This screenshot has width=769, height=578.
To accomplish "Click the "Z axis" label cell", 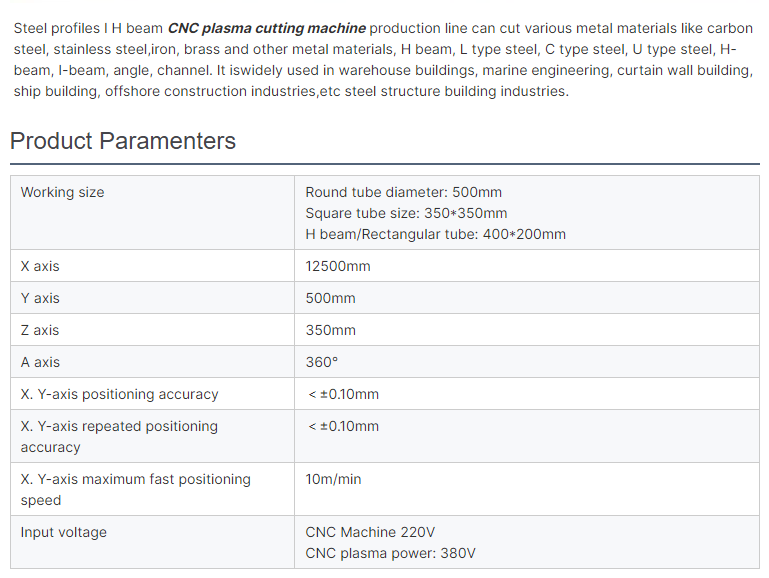I will tap(40, 330).
